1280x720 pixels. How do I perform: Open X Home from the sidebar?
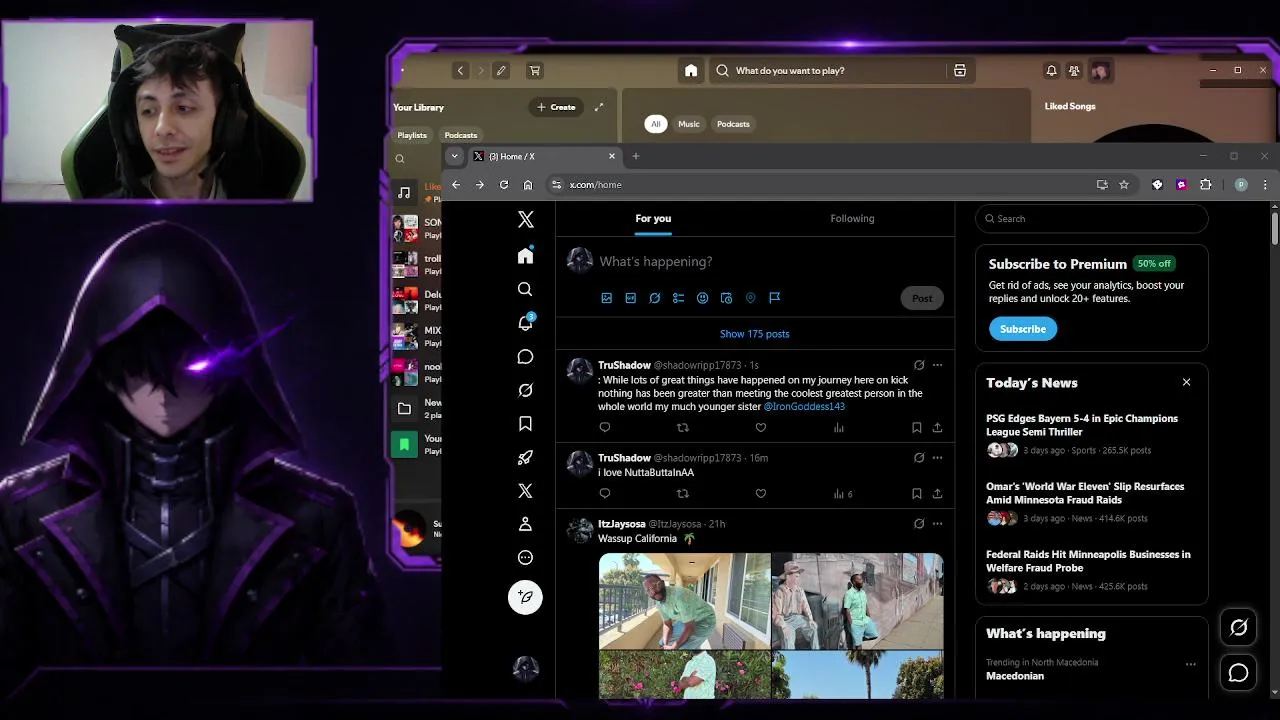click(525, 256)
